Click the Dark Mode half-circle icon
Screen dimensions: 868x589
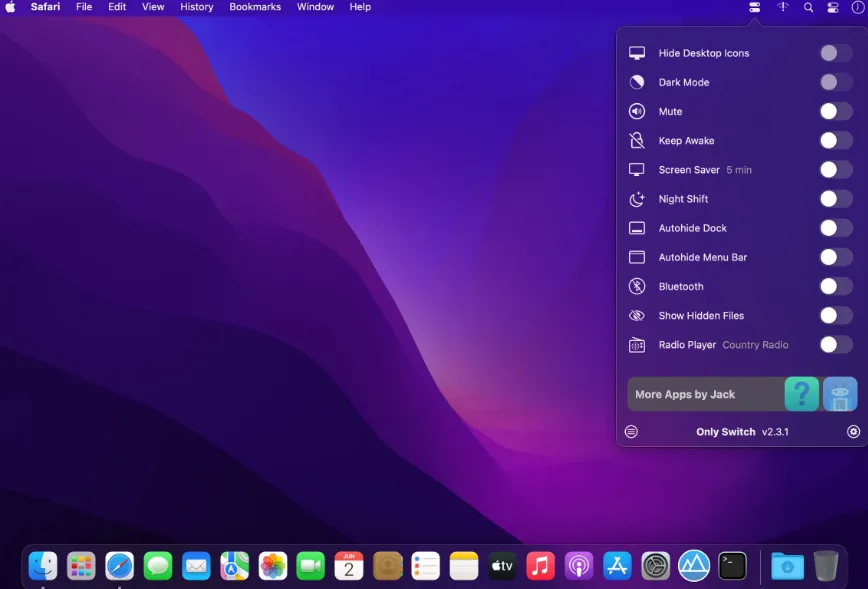(x=637, y=82)
